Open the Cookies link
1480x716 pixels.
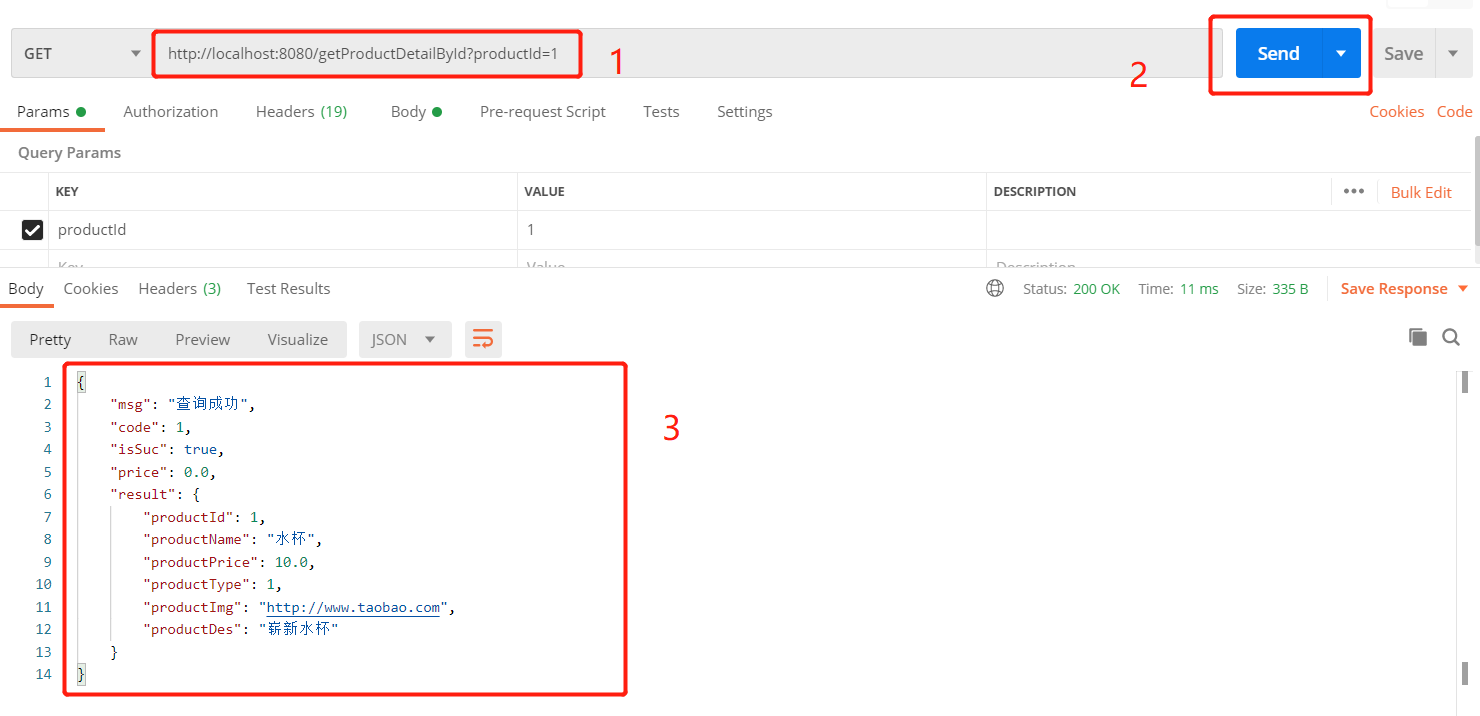point(1396,112)
